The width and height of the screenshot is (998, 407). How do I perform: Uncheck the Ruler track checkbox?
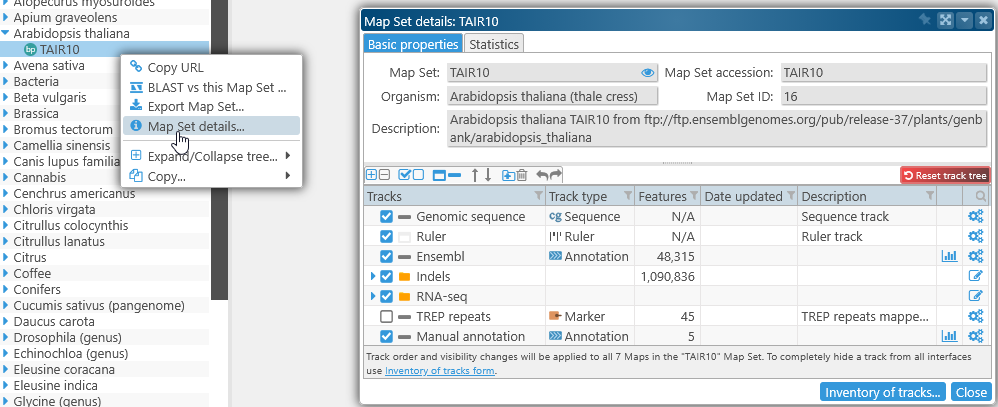pos(386,236)
